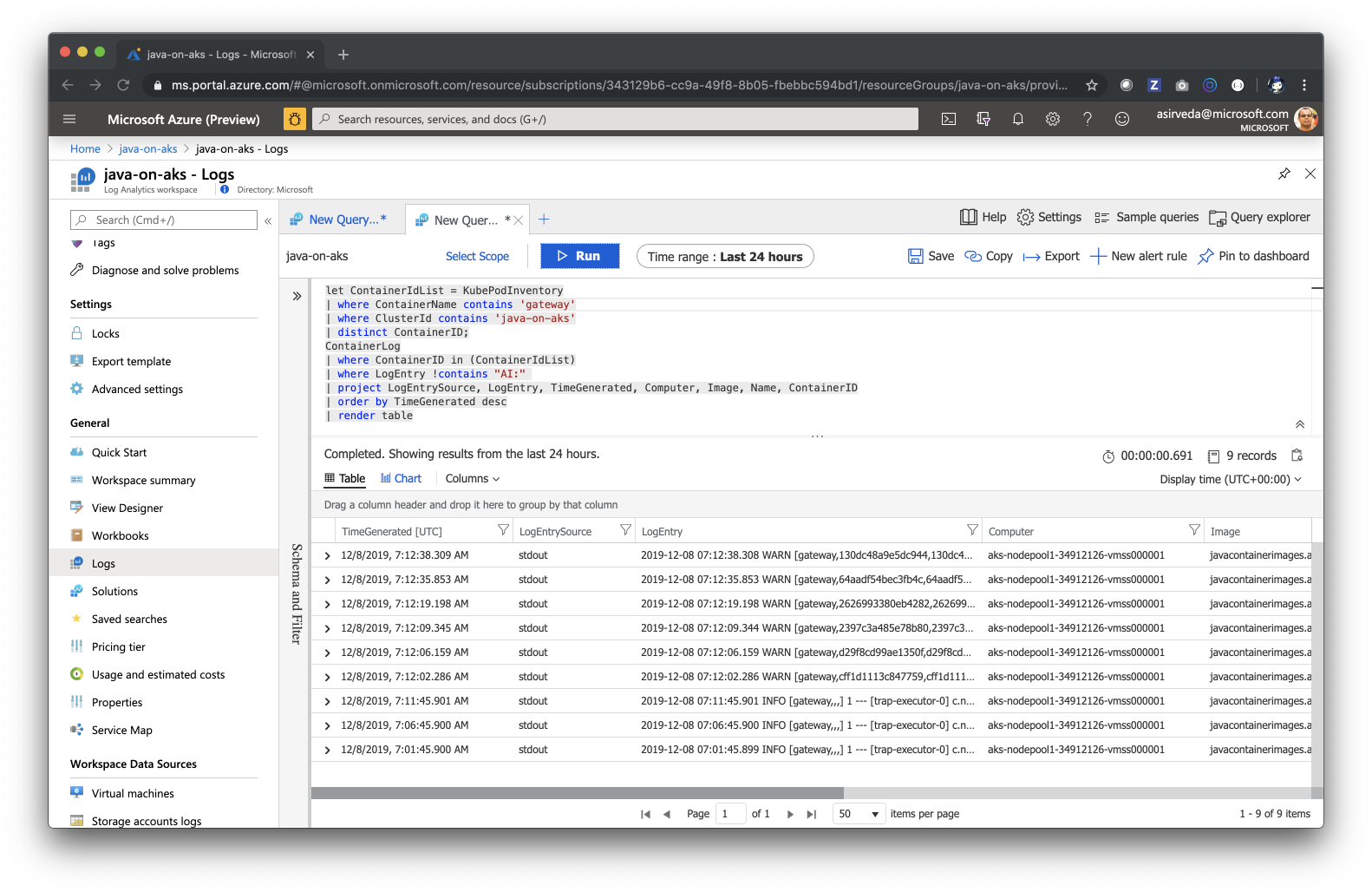1372x892 pixels.
Task: Copy results using the clipboard icon
Action: coord(1297,456)
